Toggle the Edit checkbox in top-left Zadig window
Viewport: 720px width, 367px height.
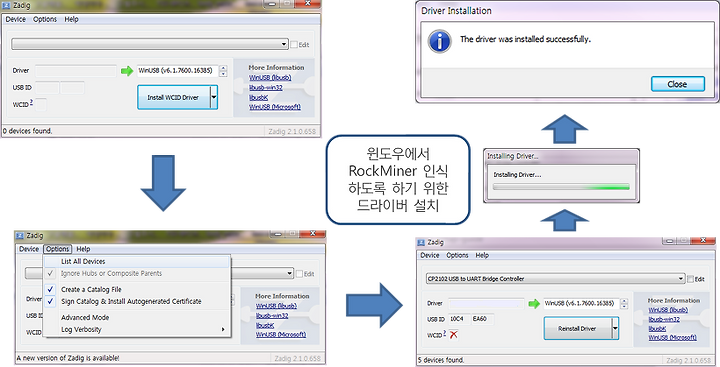(x=294, y=45)
